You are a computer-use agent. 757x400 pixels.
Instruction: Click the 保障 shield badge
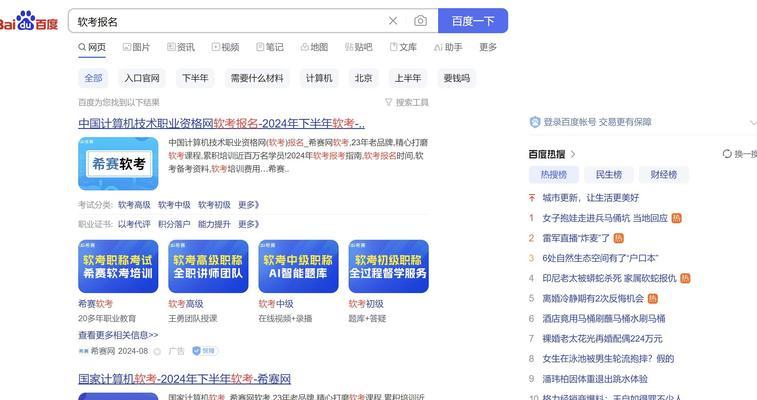tap(205, 351)
